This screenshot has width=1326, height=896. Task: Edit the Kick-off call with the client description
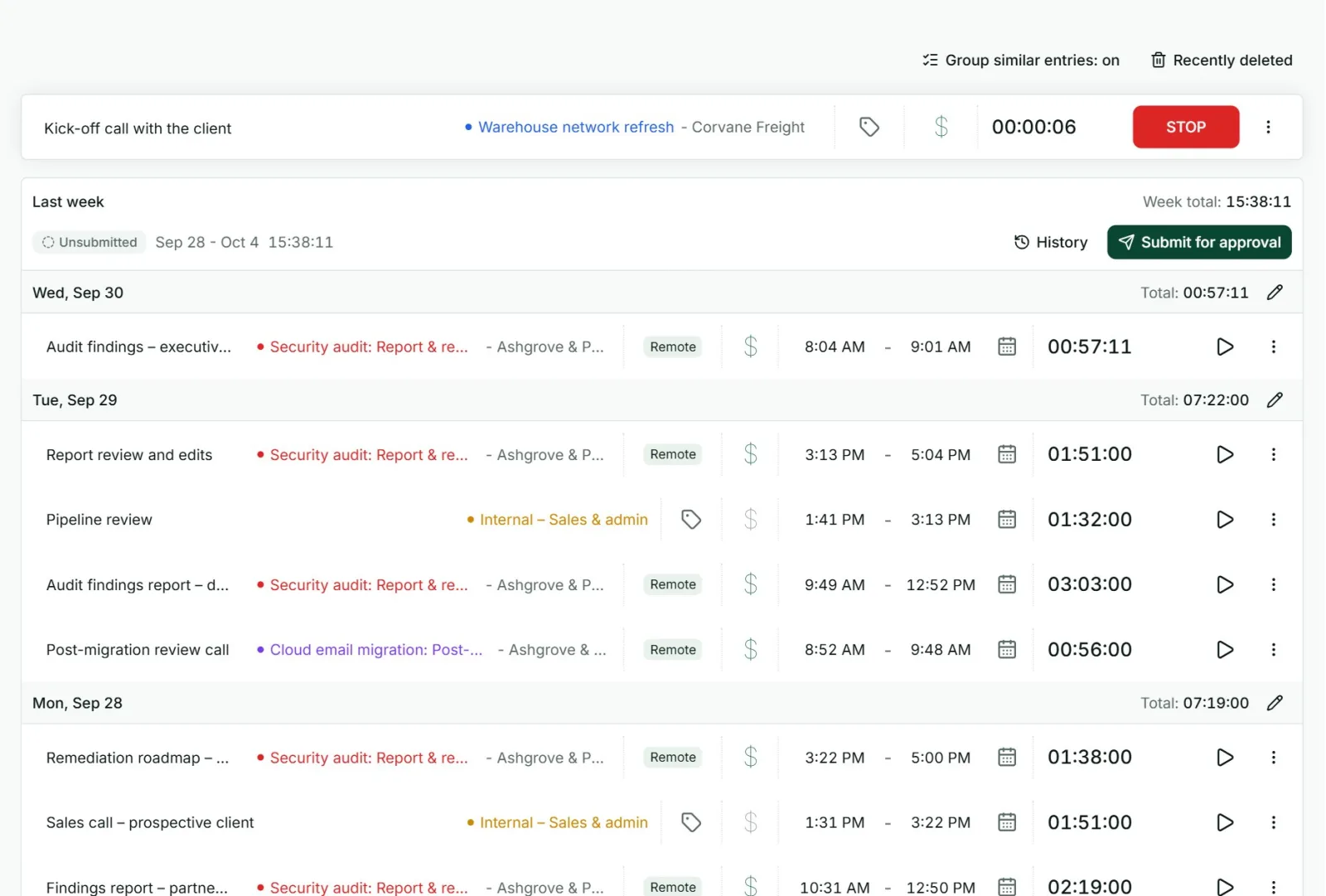tap(138, 128)
